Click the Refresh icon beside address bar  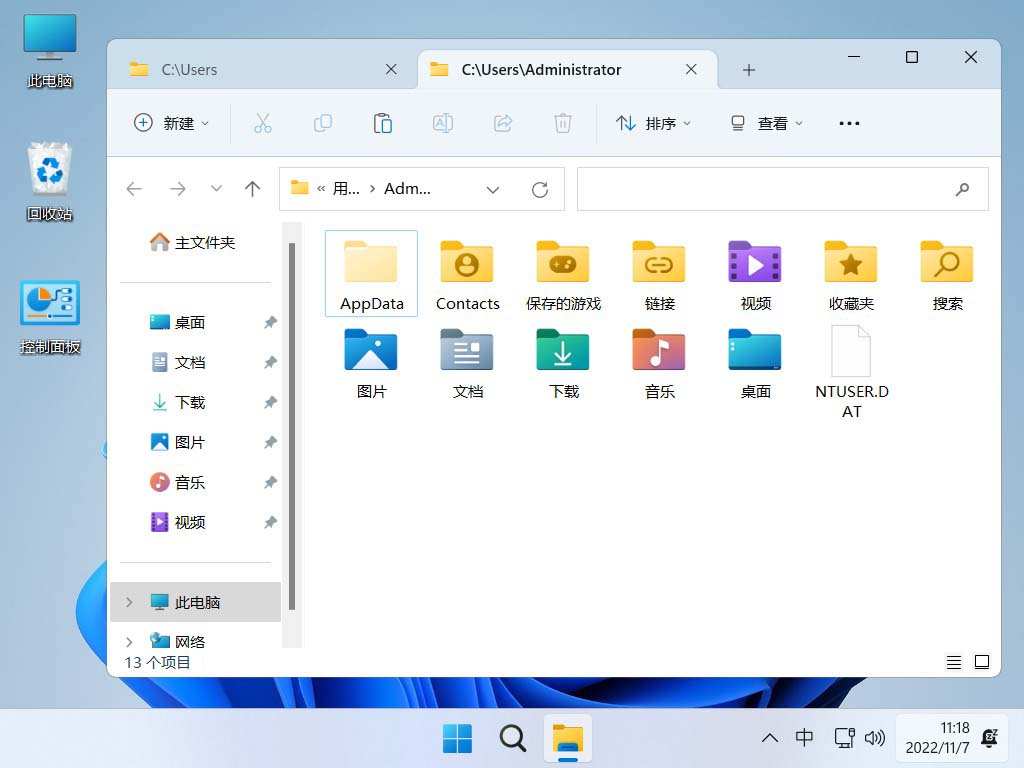click(540, 189)
